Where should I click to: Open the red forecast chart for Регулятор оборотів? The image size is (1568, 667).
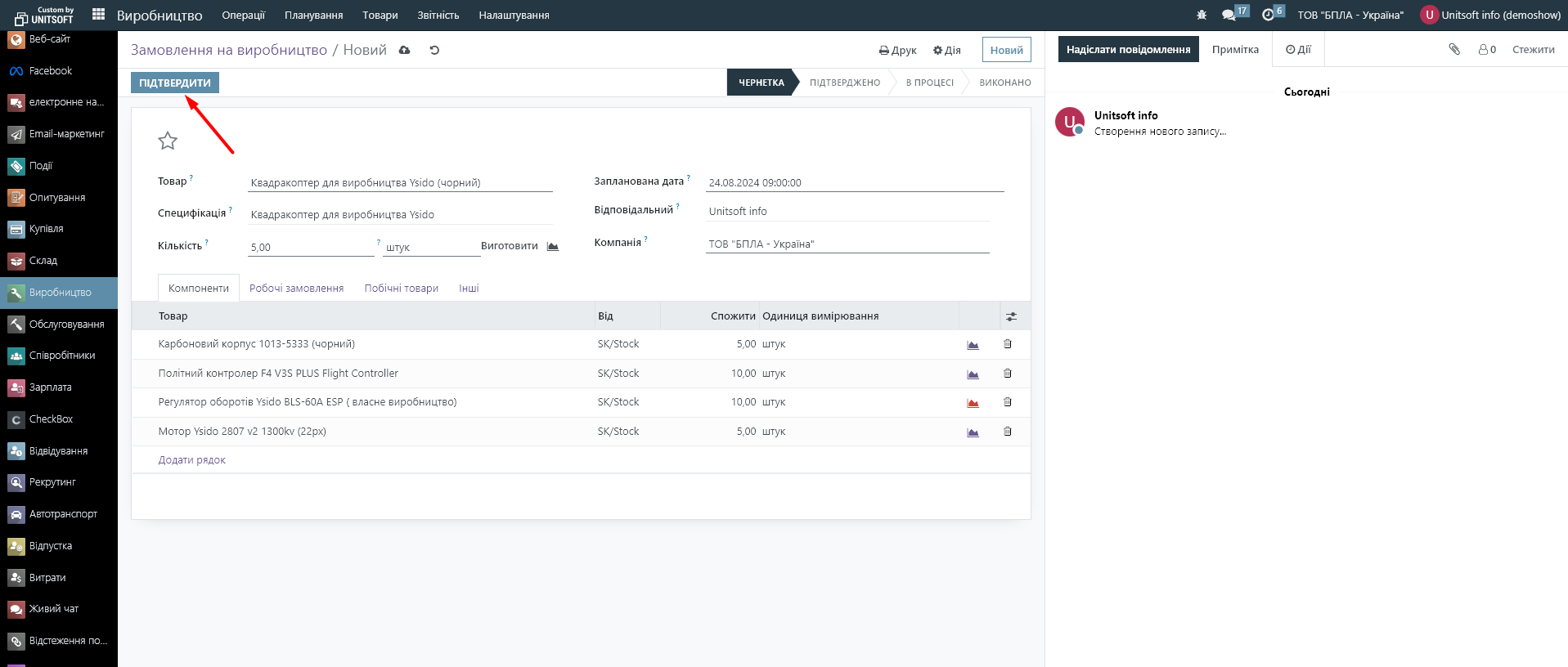(973, 402)
